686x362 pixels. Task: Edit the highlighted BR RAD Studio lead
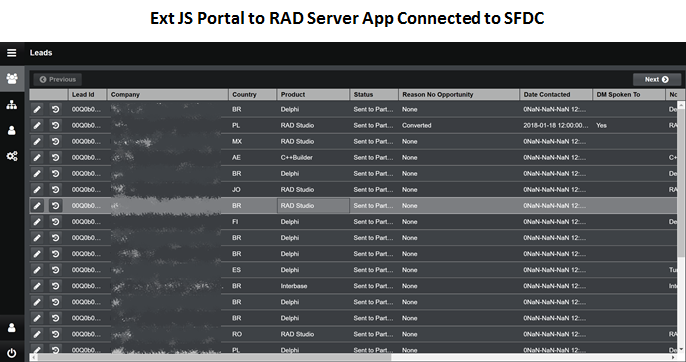point(37,206)
